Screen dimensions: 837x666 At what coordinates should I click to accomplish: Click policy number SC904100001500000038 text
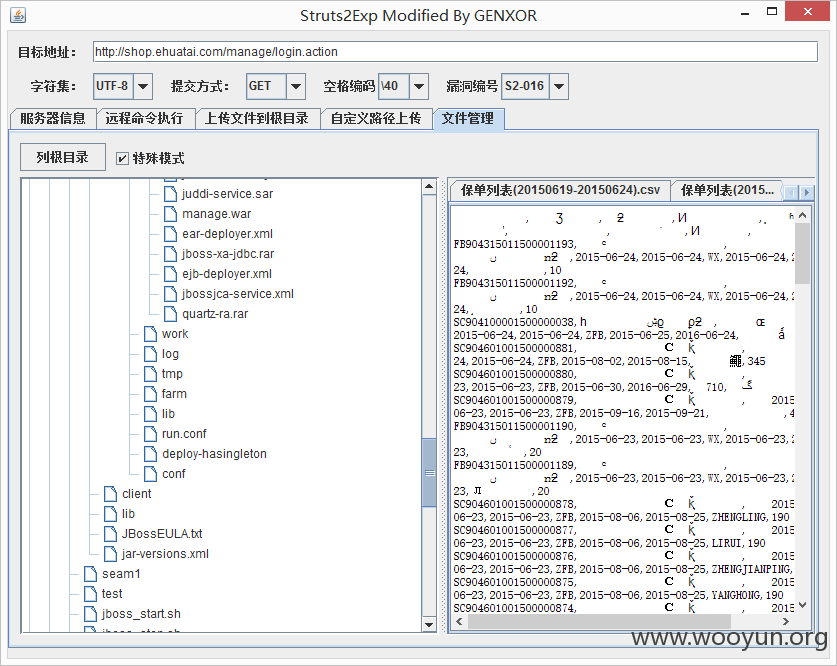(515, 322)
